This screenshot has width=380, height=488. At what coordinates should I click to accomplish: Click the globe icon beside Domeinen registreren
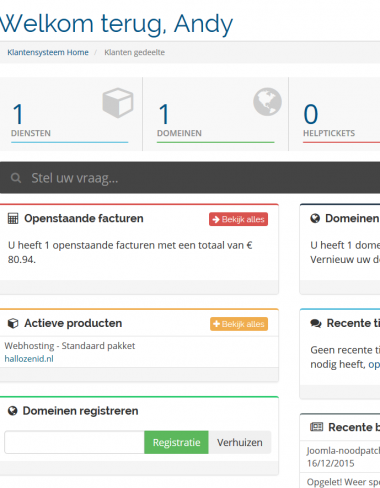click(x=13, y=411)
